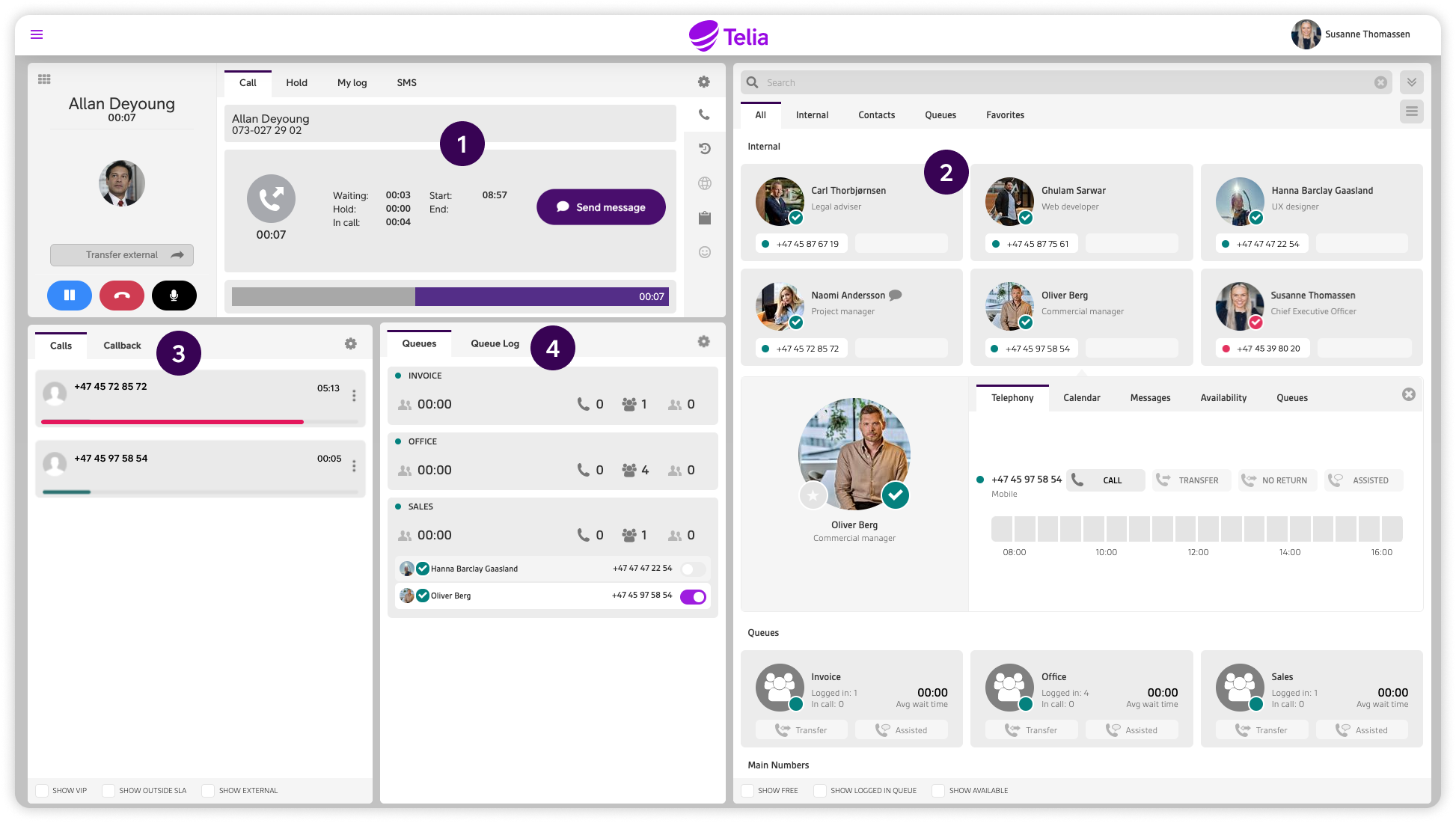Open the clipboard notes icon

click(704, 218)
